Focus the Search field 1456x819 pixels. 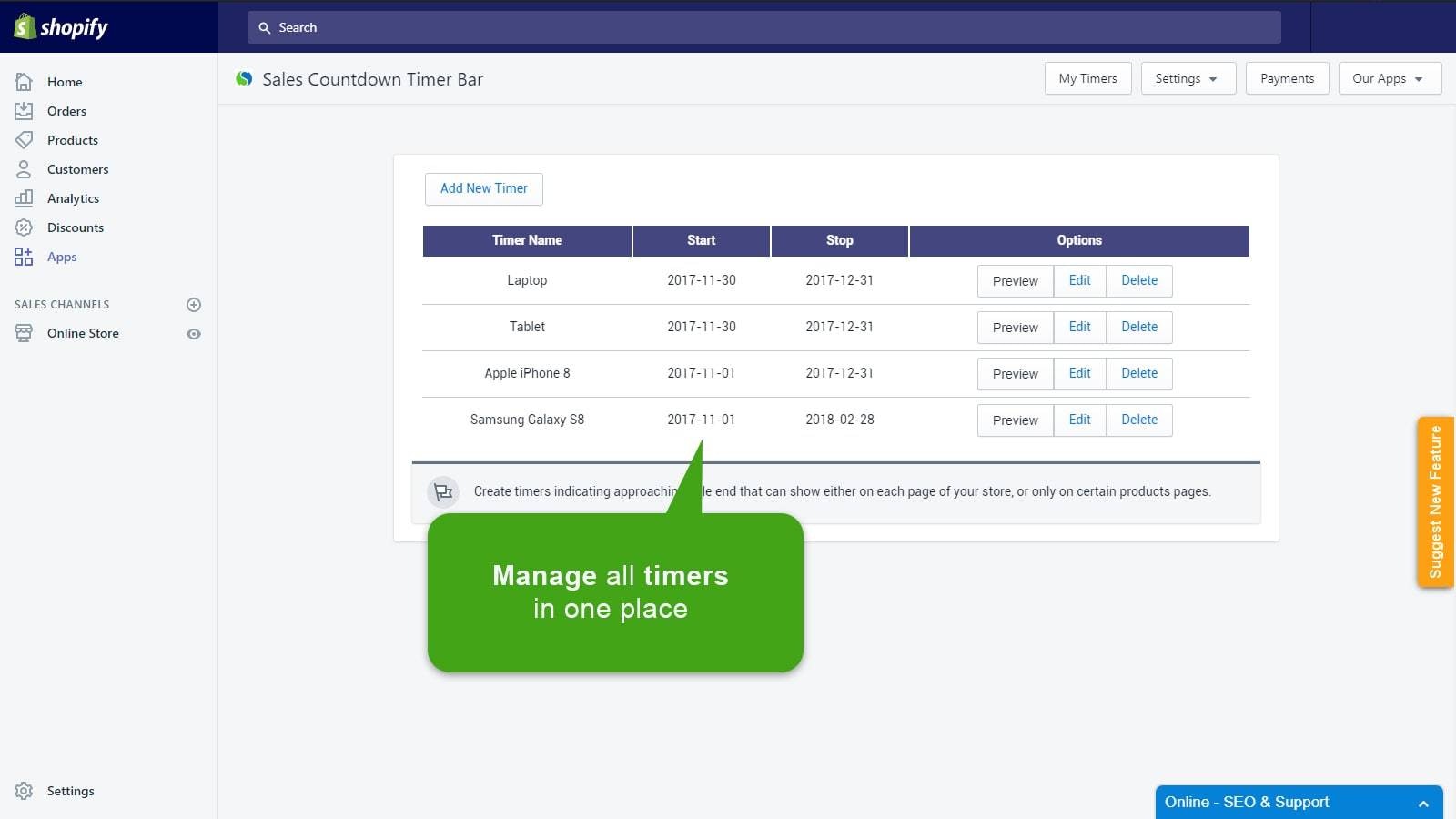pos(763,27)
